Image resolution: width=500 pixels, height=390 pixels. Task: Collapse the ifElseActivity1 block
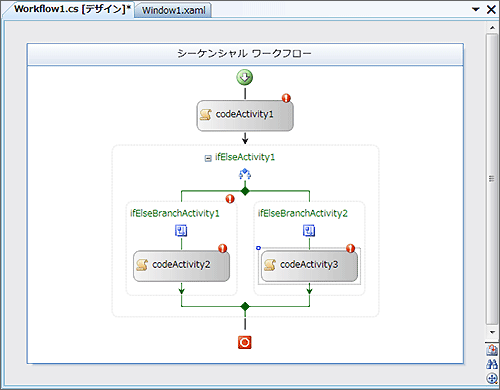coord(208,158)
